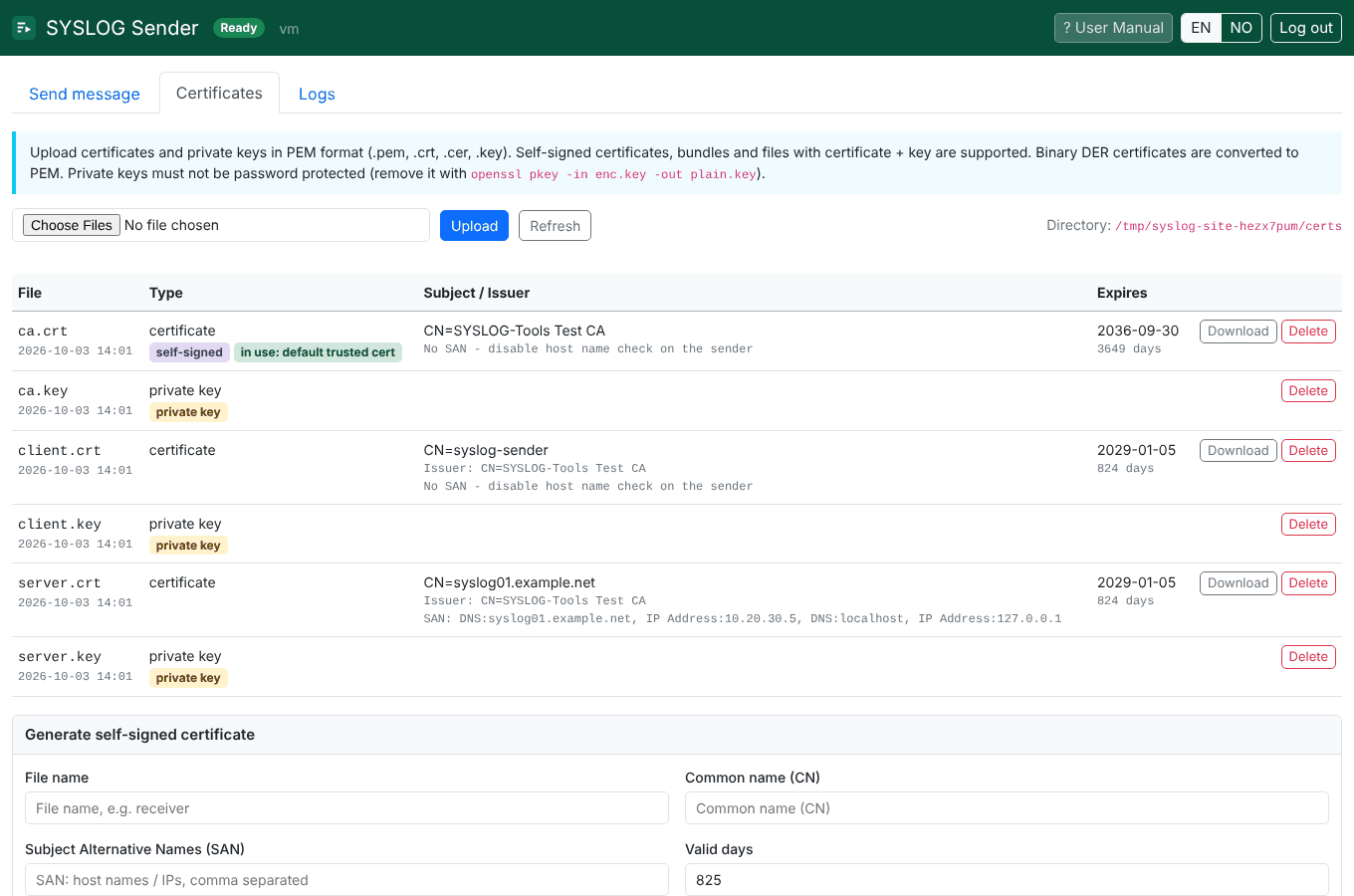1354x896 pixels.
Task: Select the client.key file name
Action: click(60, 525)
